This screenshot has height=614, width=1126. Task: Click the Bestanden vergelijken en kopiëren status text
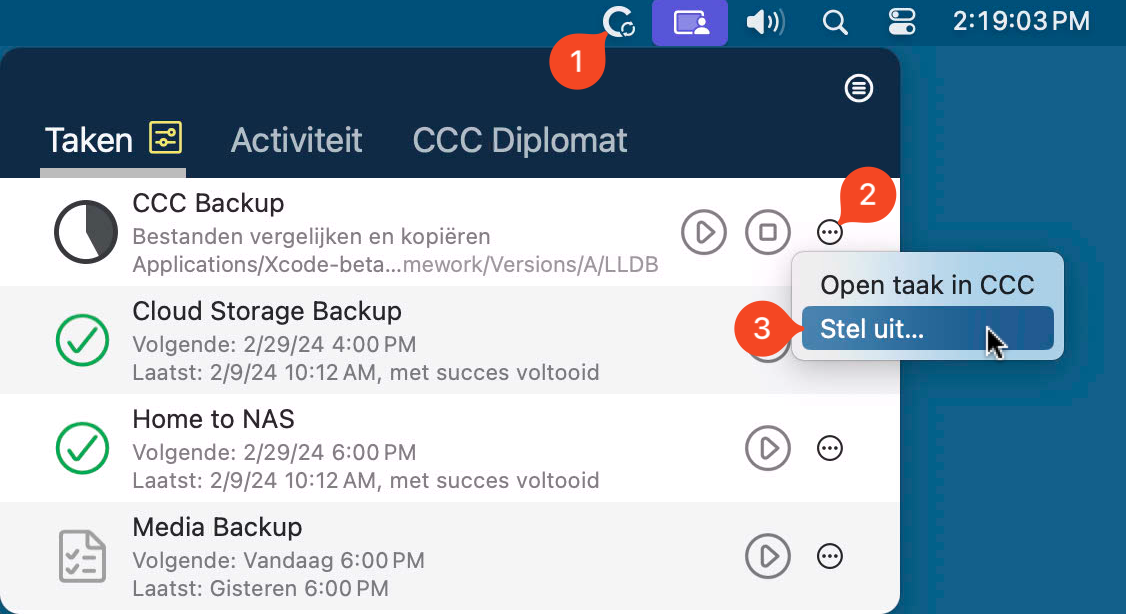click(312, 236)
